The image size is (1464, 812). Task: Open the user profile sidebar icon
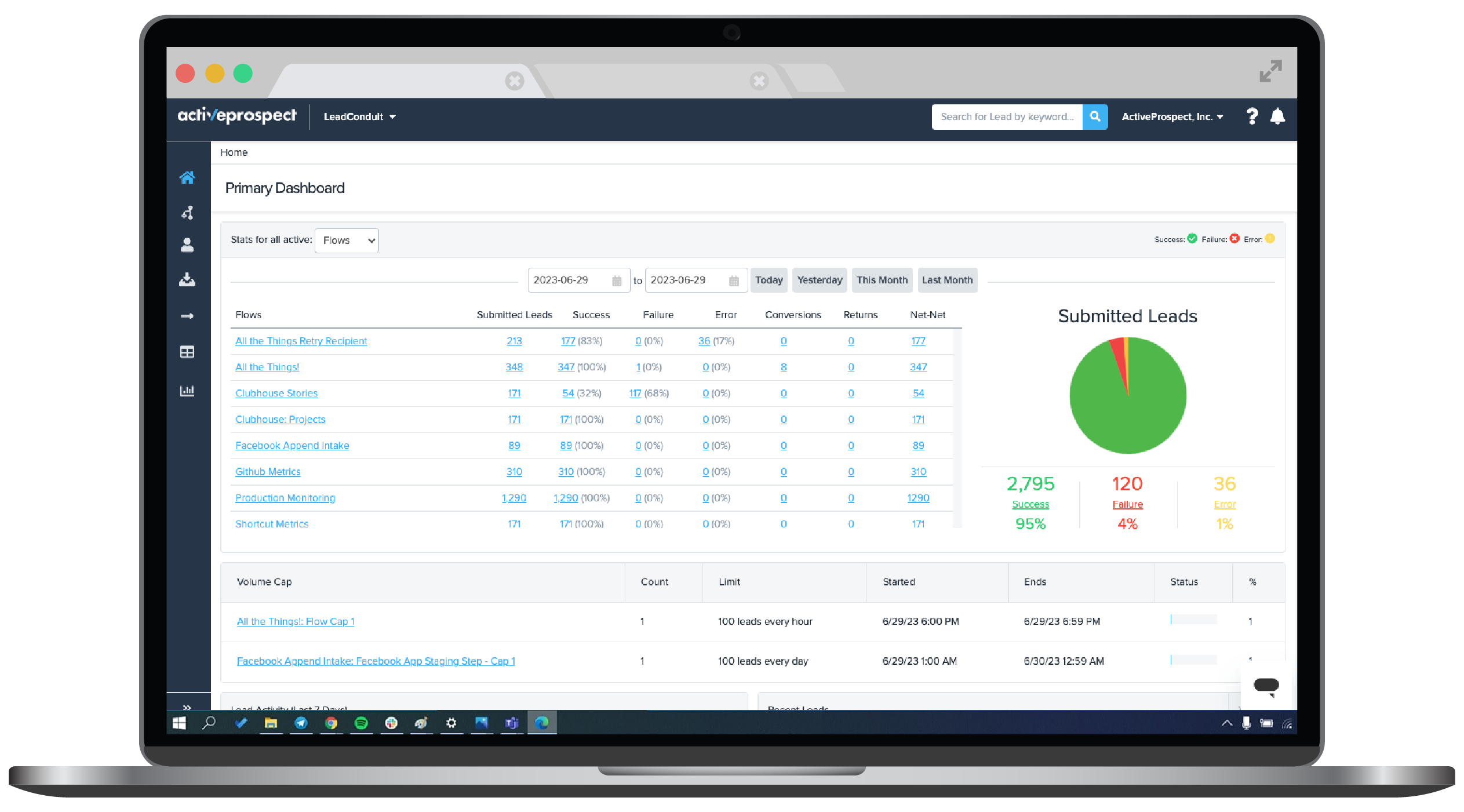point(187,245)
